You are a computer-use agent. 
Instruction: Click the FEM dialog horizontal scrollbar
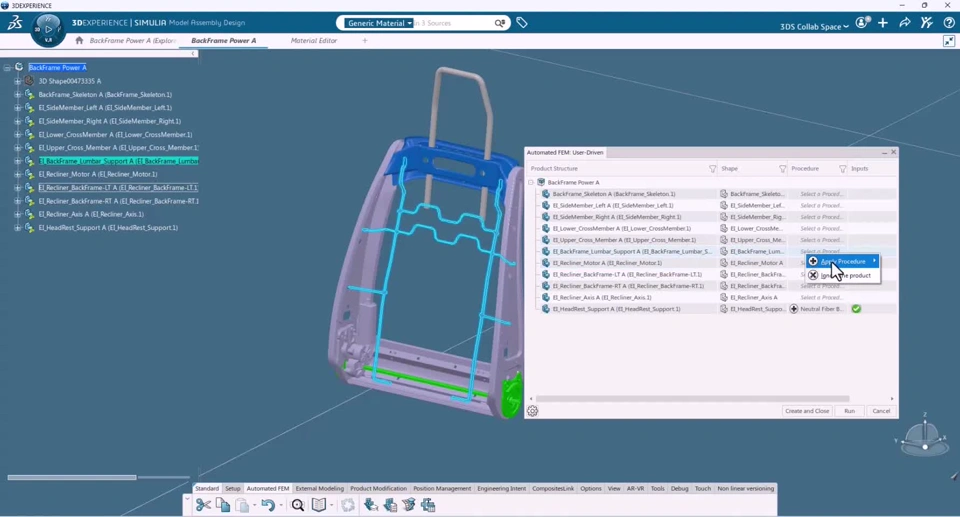pos(692,399)
